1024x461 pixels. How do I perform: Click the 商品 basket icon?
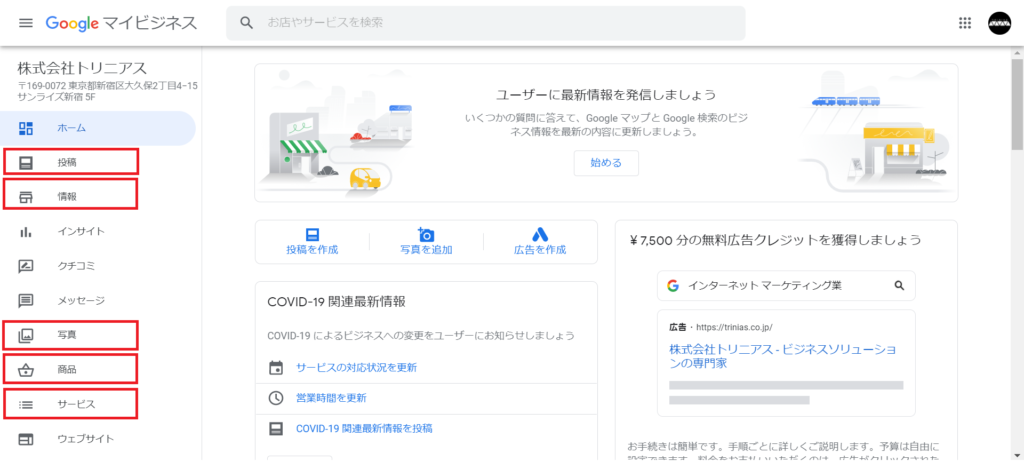25,370
